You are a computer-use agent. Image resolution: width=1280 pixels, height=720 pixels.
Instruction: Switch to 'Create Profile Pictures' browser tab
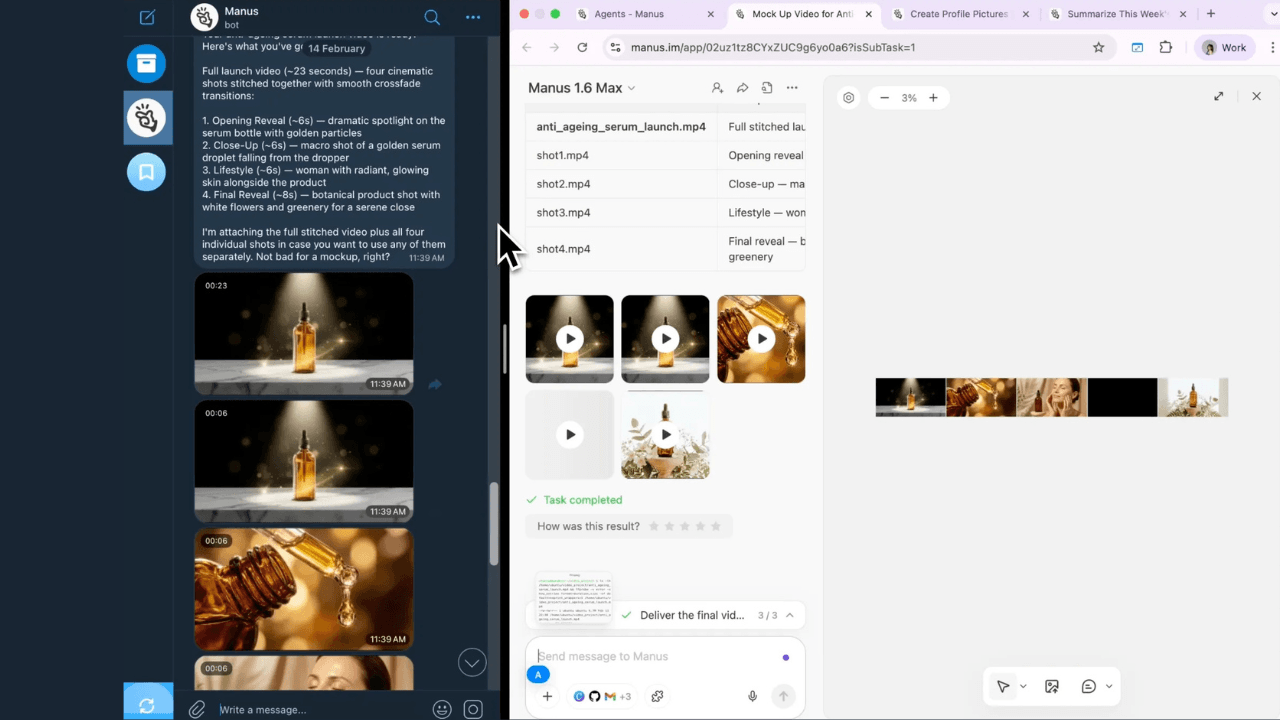click(958, 14)
